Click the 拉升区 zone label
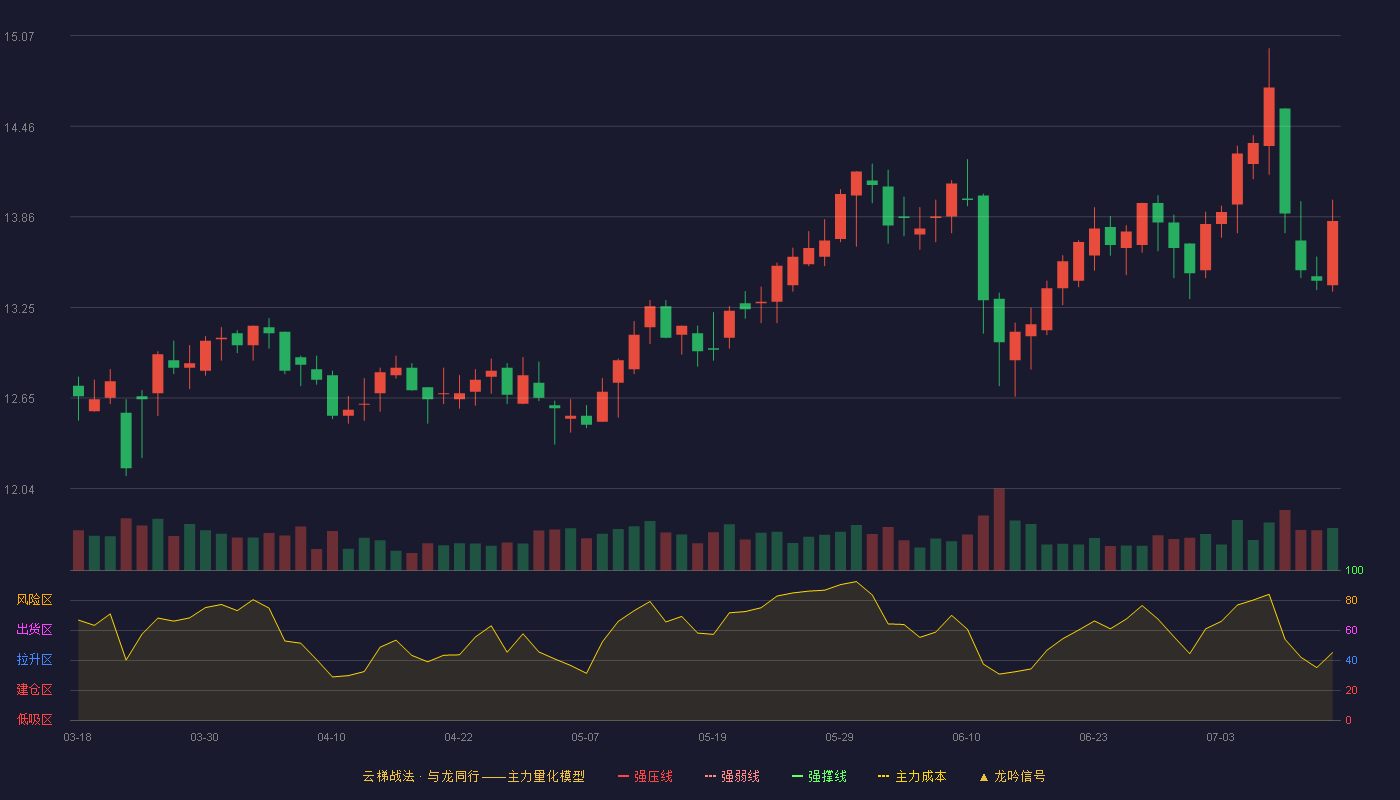Viewport: 1400px width, 800px height. click(x=34, y=660)
